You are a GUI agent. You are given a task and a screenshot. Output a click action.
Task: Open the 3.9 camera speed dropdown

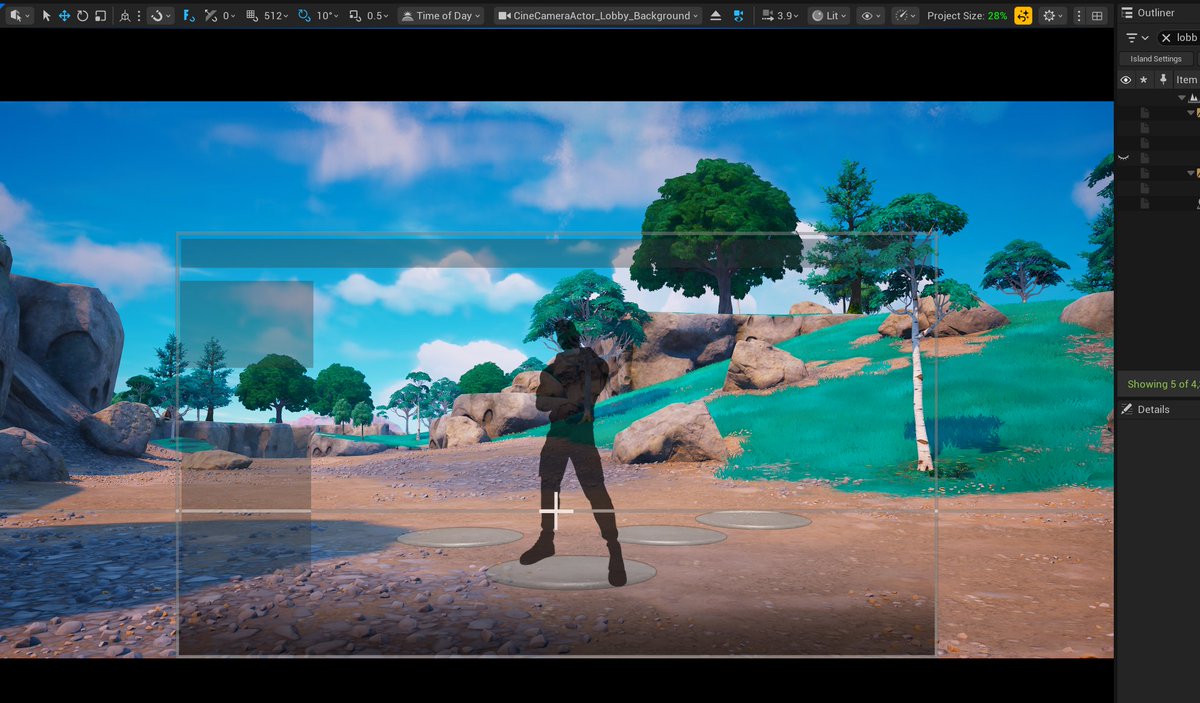[779, 16]
